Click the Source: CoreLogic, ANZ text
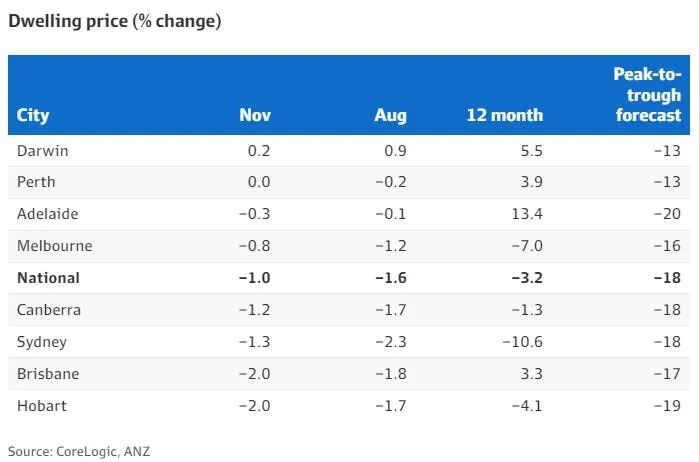 79,451
